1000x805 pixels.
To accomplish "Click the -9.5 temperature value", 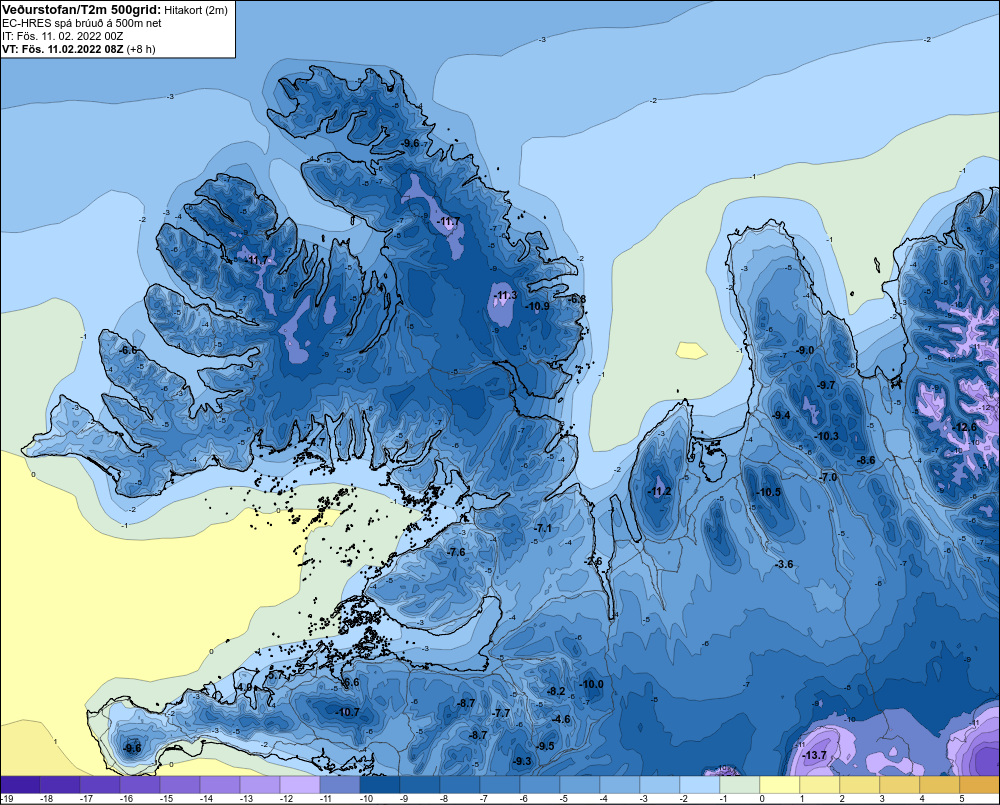I will [x=545, y=746].
